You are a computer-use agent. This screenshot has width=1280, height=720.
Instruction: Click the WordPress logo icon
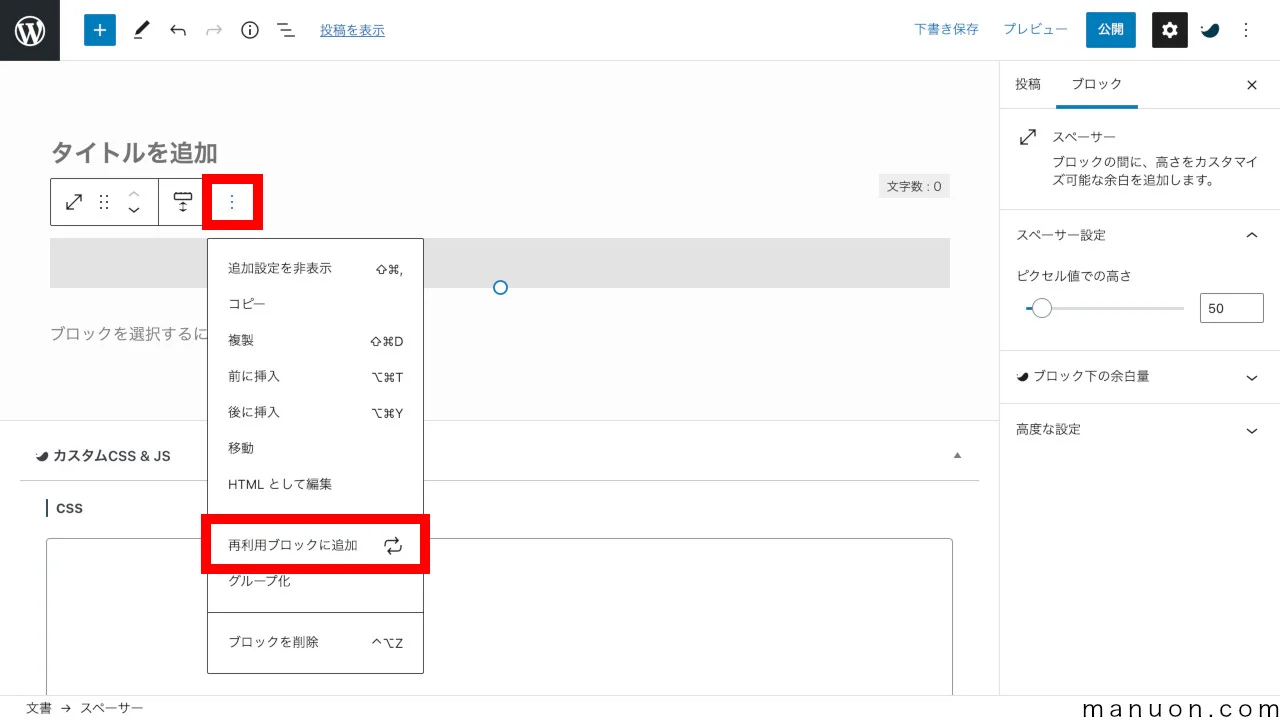pyautogui.click(x=30, y=30)
